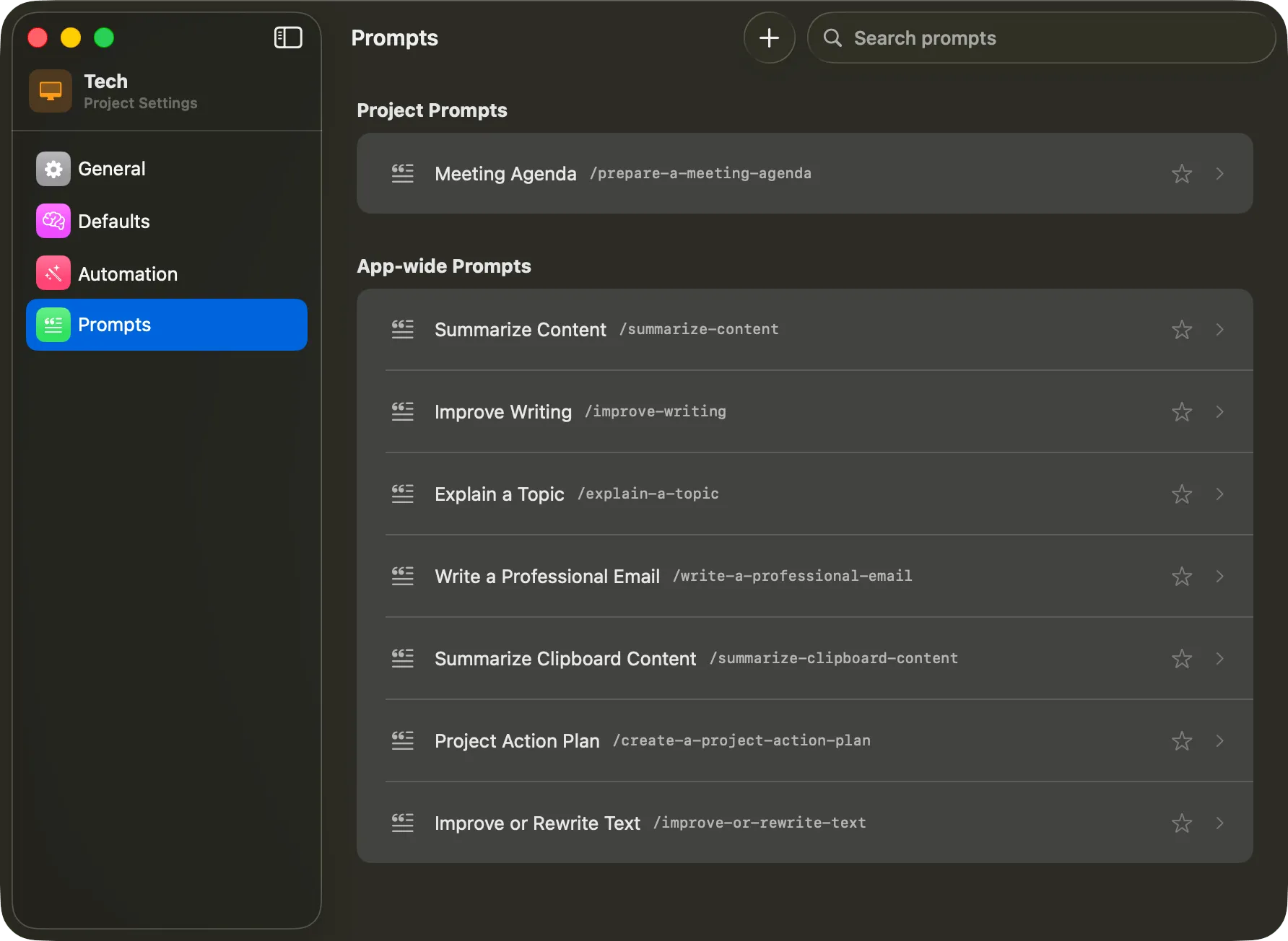Image resolution: width=1288 pixels, height=941 pixels.
Task: Favorite the Summarize Clipboard Content prompt
Action: [x=1182, y=658]
